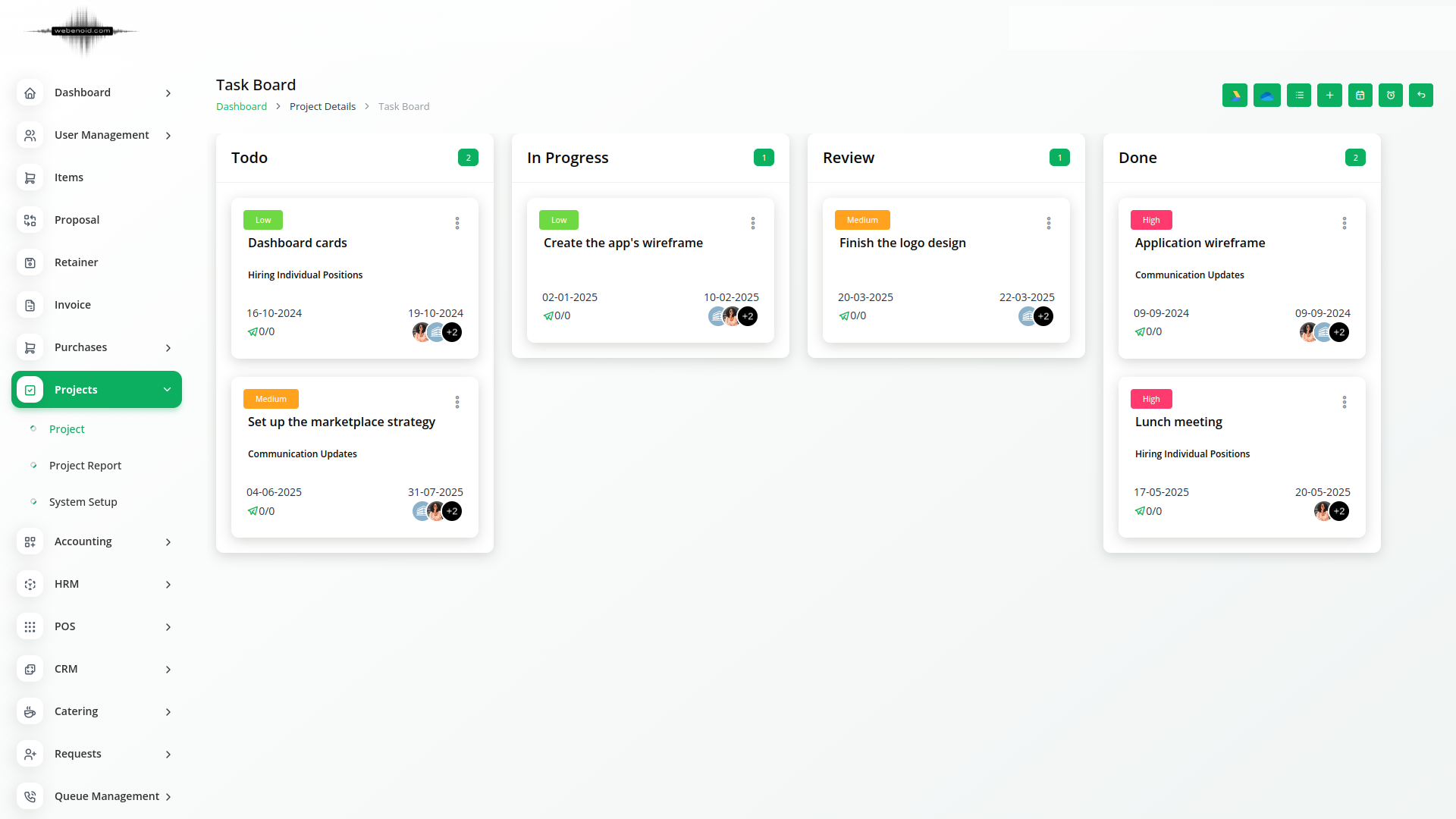Click the Dashboard home icon in sidebar
Image resolution: width=1456 pixels, height=819 pixels.
[x=30, y=93]
